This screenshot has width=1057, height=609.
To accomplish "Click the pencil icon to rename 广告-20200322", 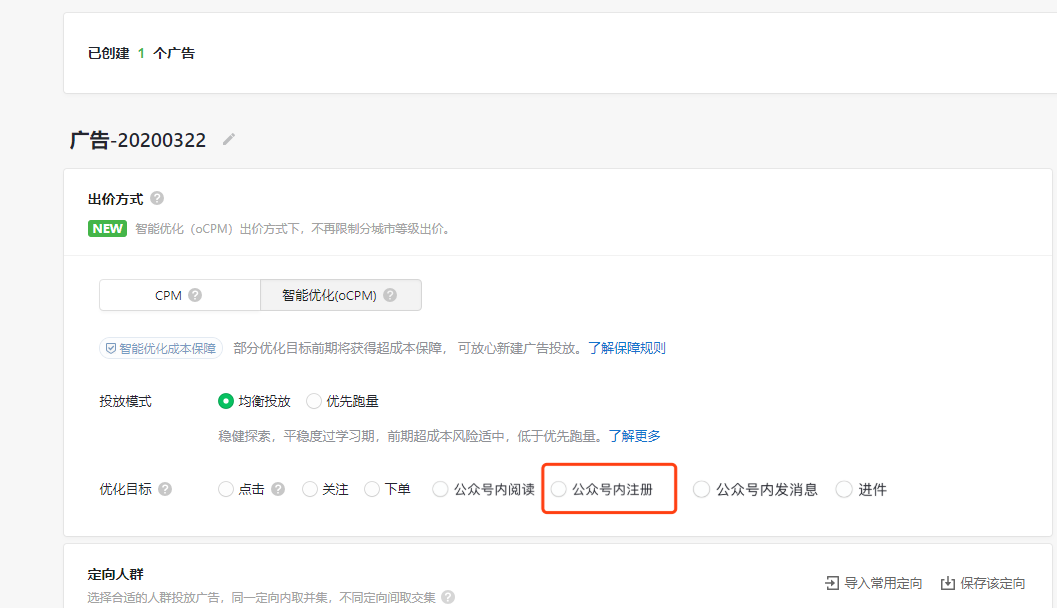I will pyautogui.click(x=229, y=140).
